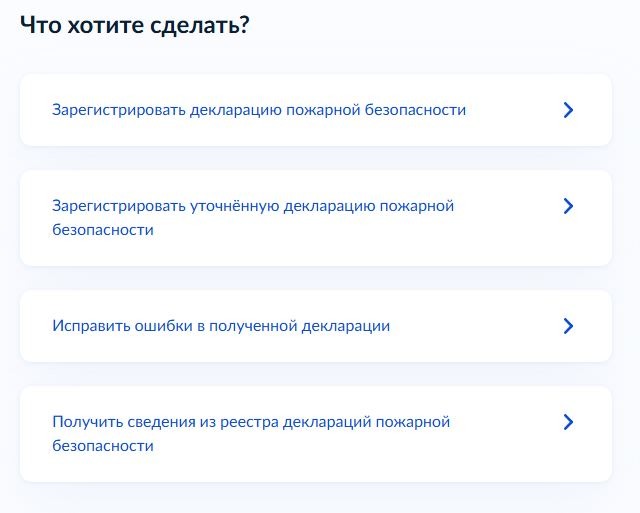Select the registry information (реестра) card
The height and width of the screenshot is (513, 640).
(x=316, y=434)
